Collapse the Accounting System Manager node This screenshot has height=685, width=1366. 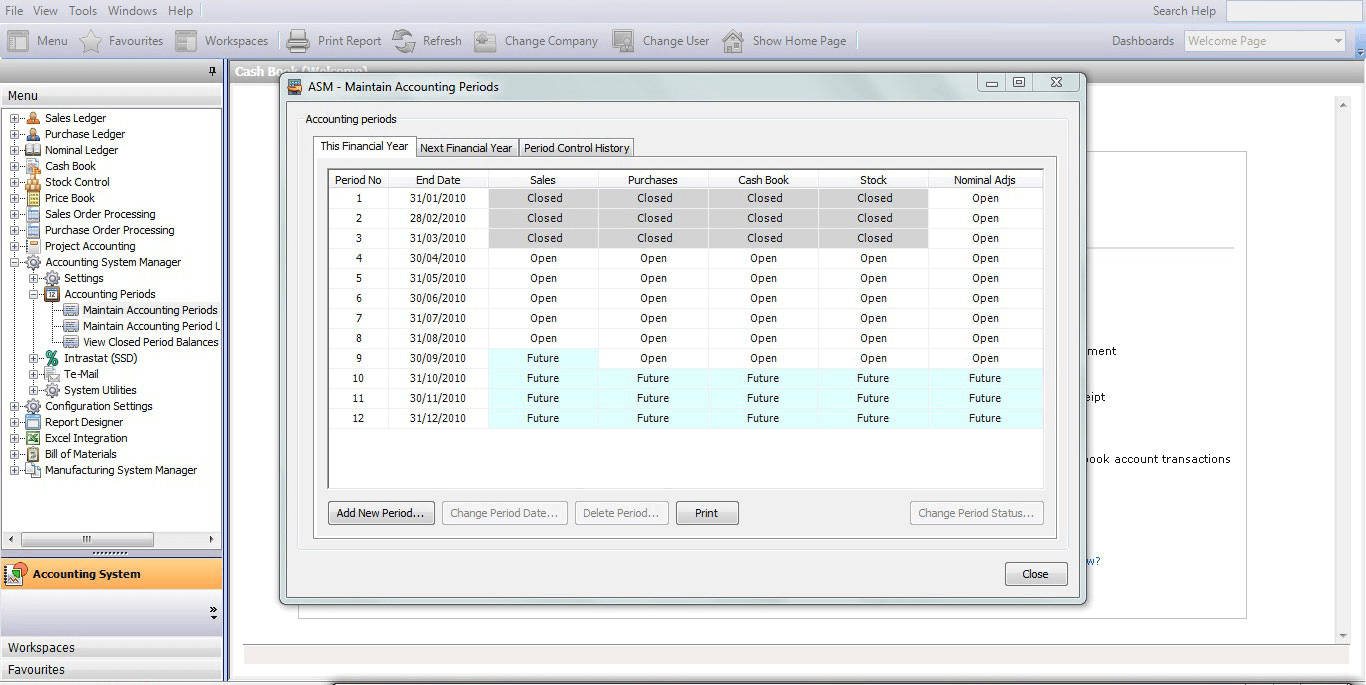click(x=15, y=262)
